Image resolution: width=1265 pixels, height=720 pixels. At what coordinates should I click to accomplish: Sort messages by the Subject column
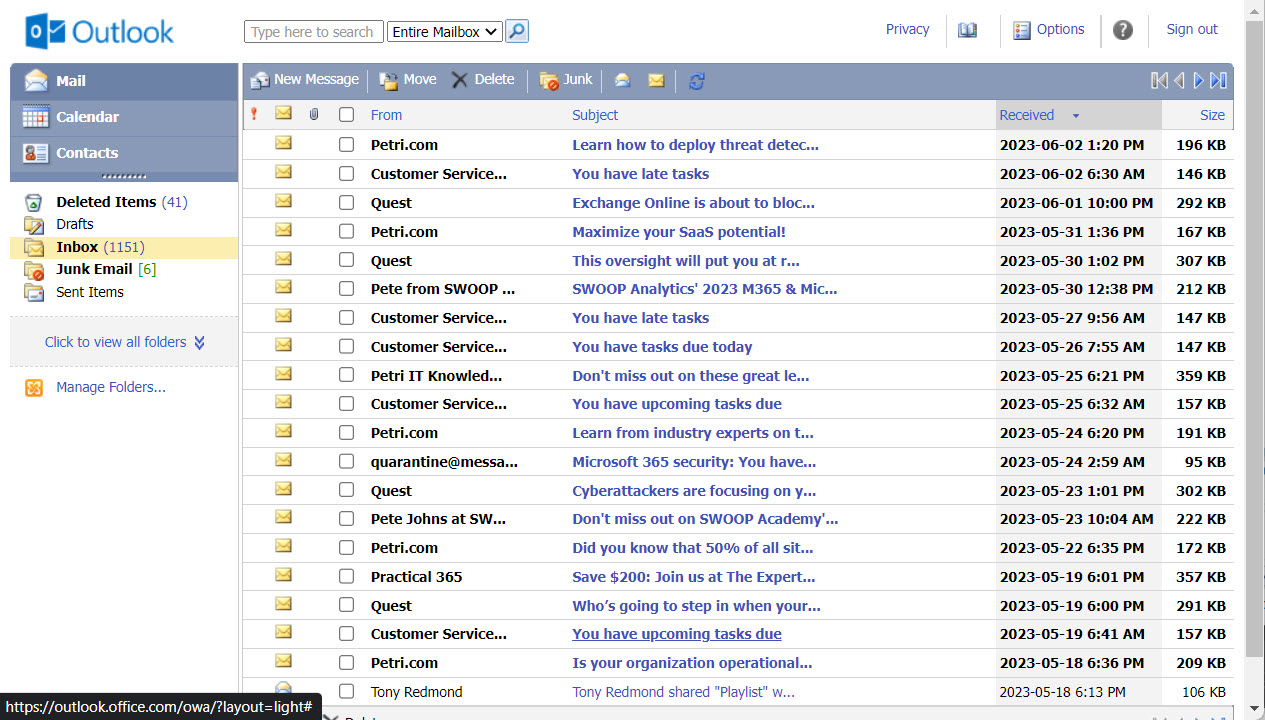pos(595,115)
